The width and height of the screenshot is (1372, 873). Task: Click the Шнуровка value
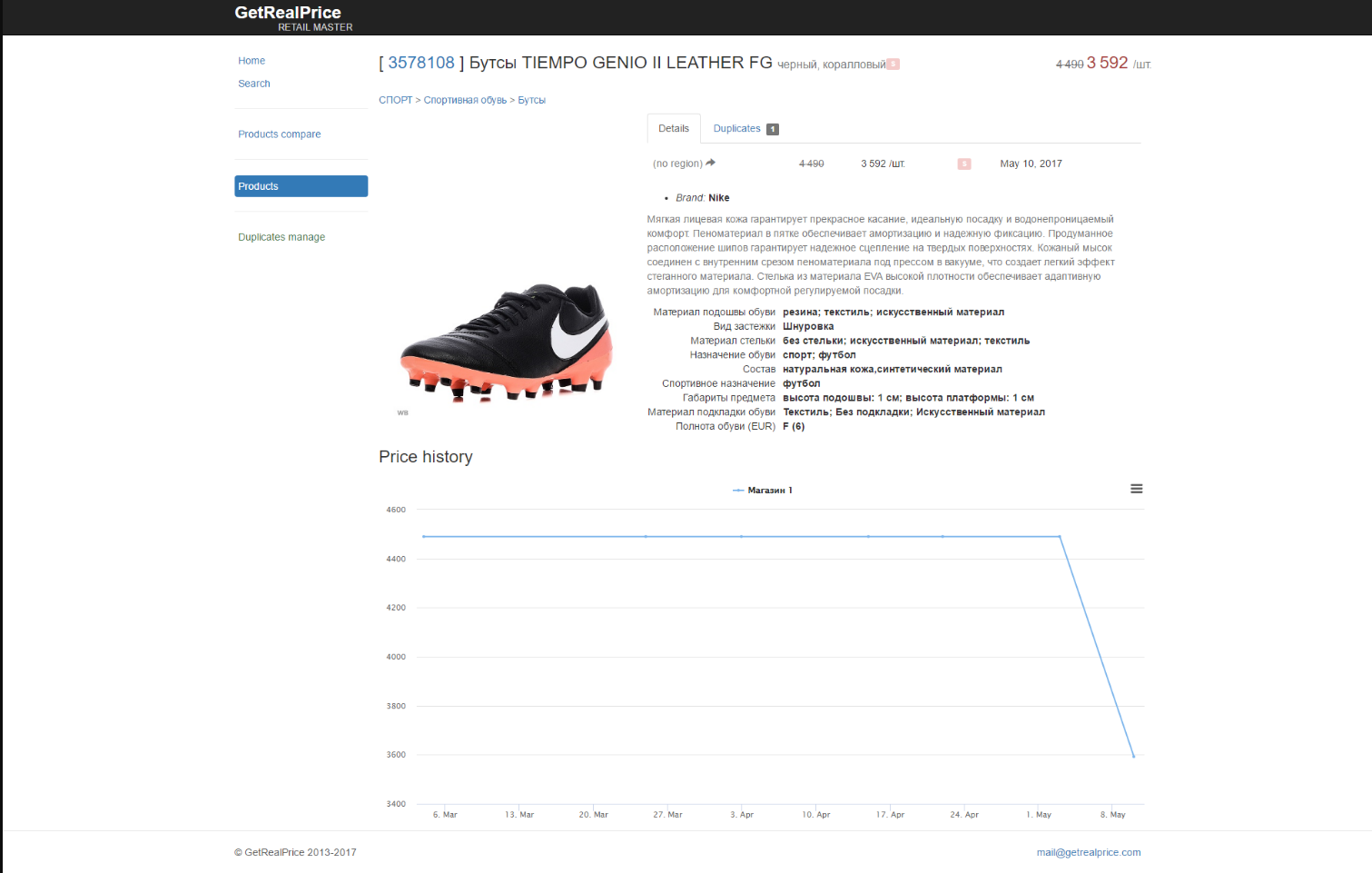tap(808, 326)
